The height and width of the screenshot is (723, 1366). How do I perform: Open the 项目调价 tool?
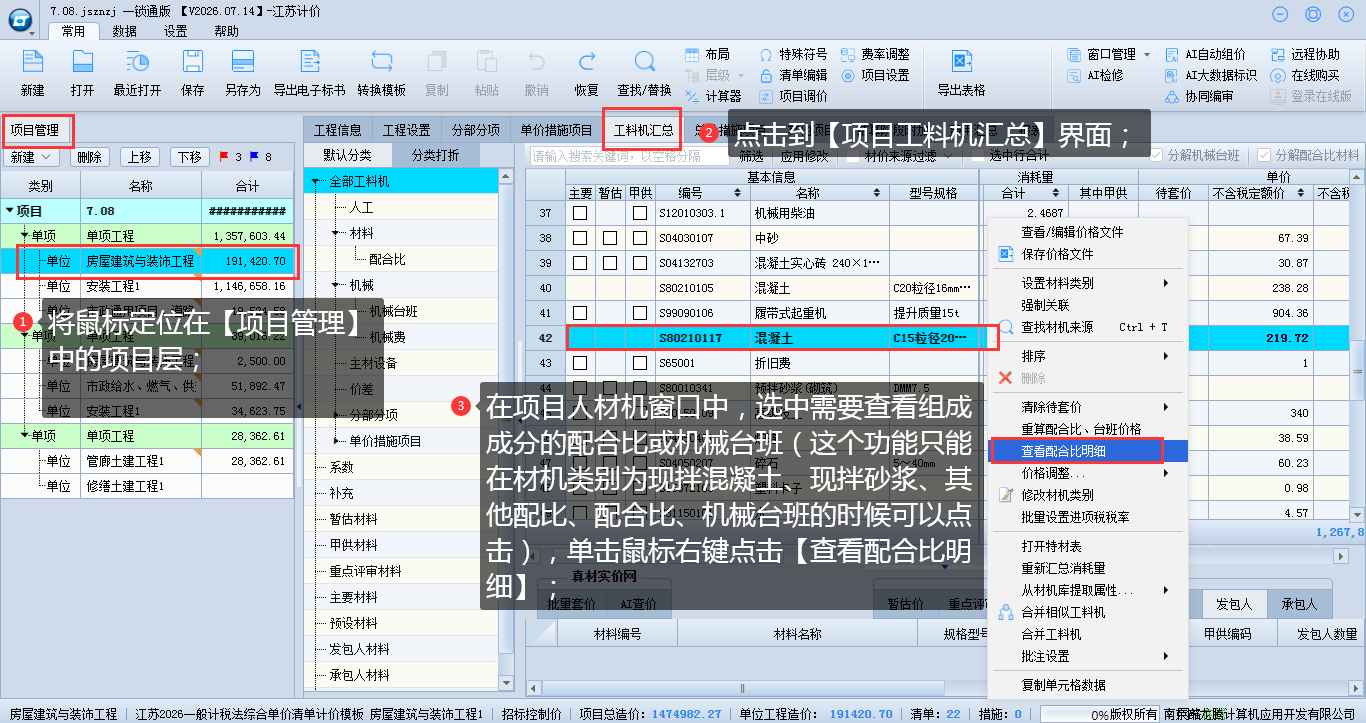tap(767, 96)
